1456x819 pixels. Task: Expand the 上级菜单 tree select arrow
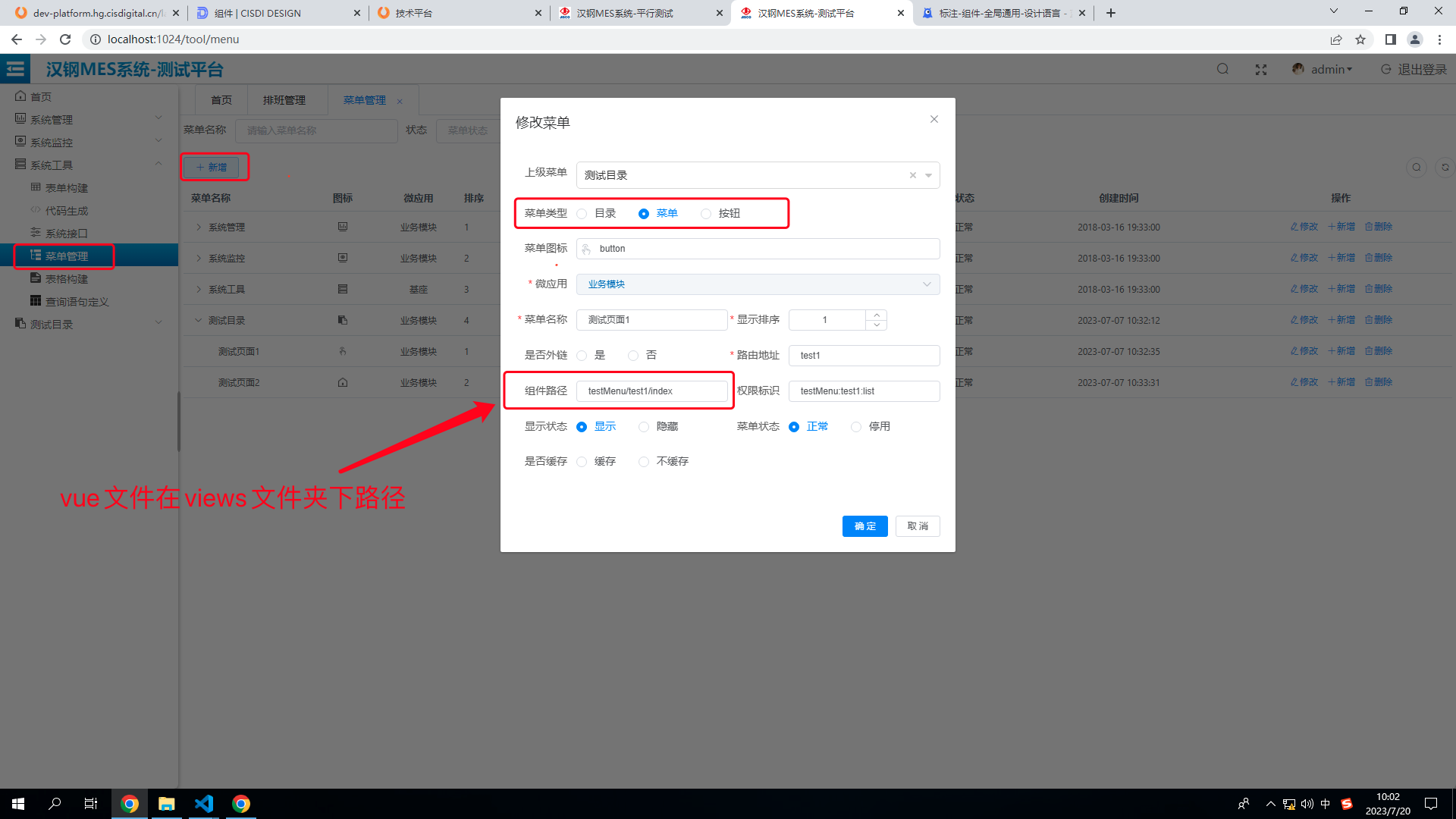928,175
